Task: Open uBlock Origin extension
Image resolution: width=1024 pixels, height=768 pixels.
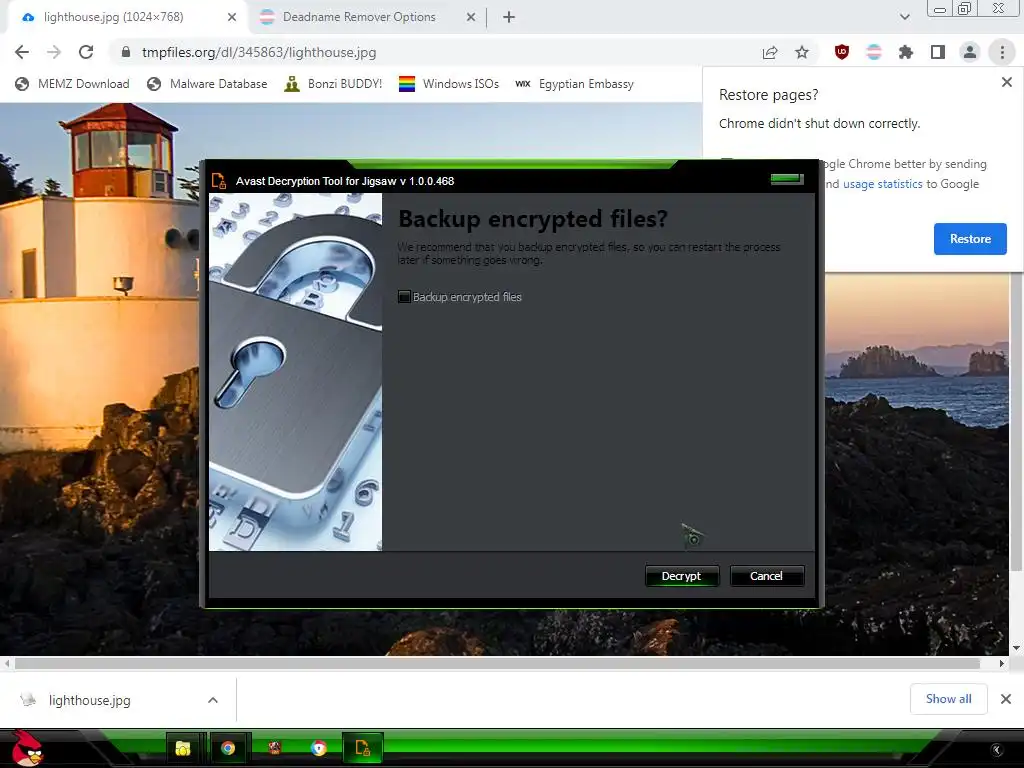Action: point(842,52)
